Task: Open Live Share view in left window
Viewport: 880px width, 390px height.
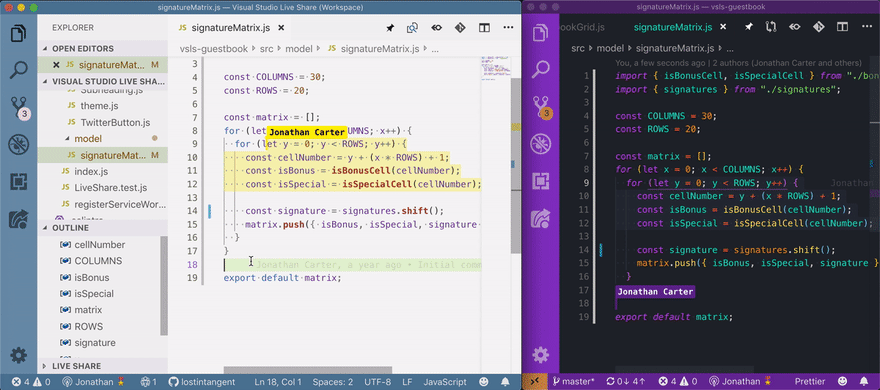Action: [19, 219]
